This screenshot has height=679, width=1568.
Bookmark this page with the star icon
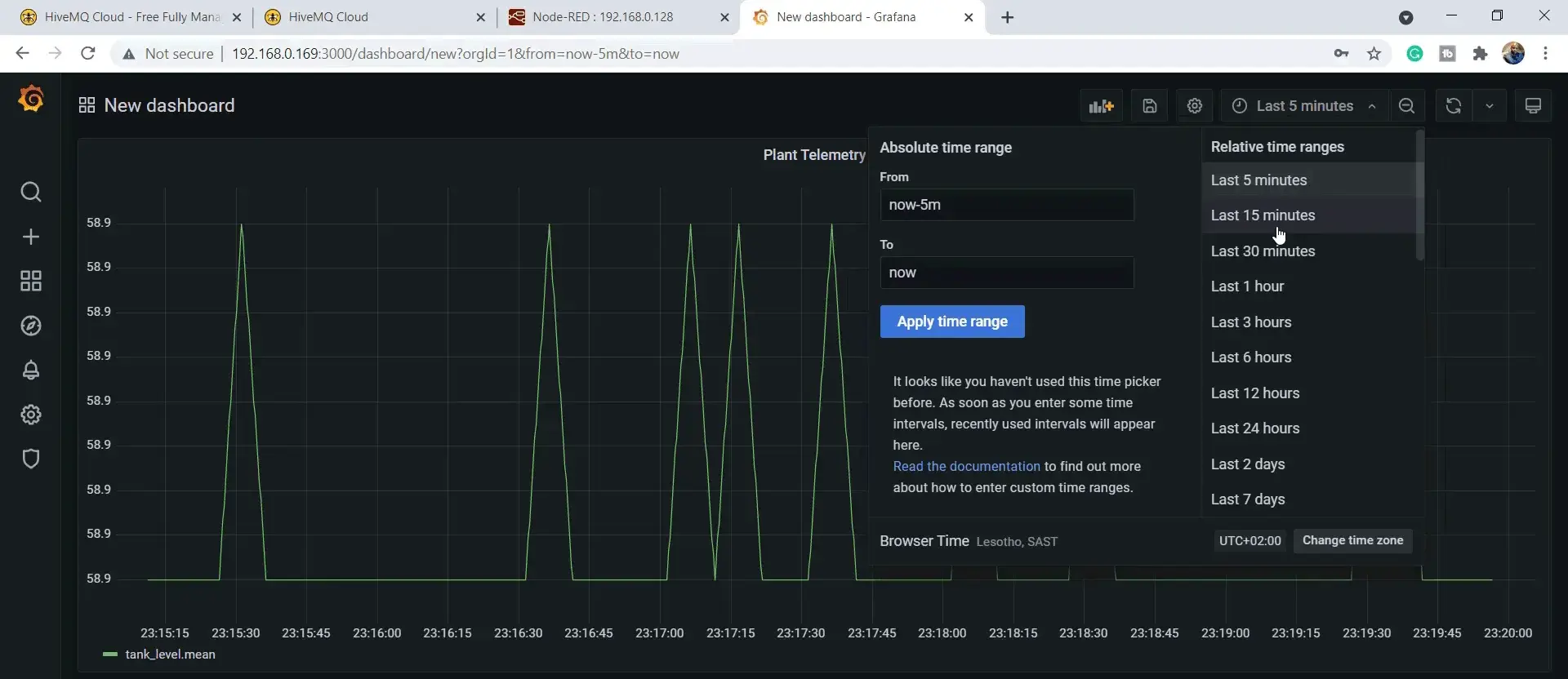(x=1374, y=54)
